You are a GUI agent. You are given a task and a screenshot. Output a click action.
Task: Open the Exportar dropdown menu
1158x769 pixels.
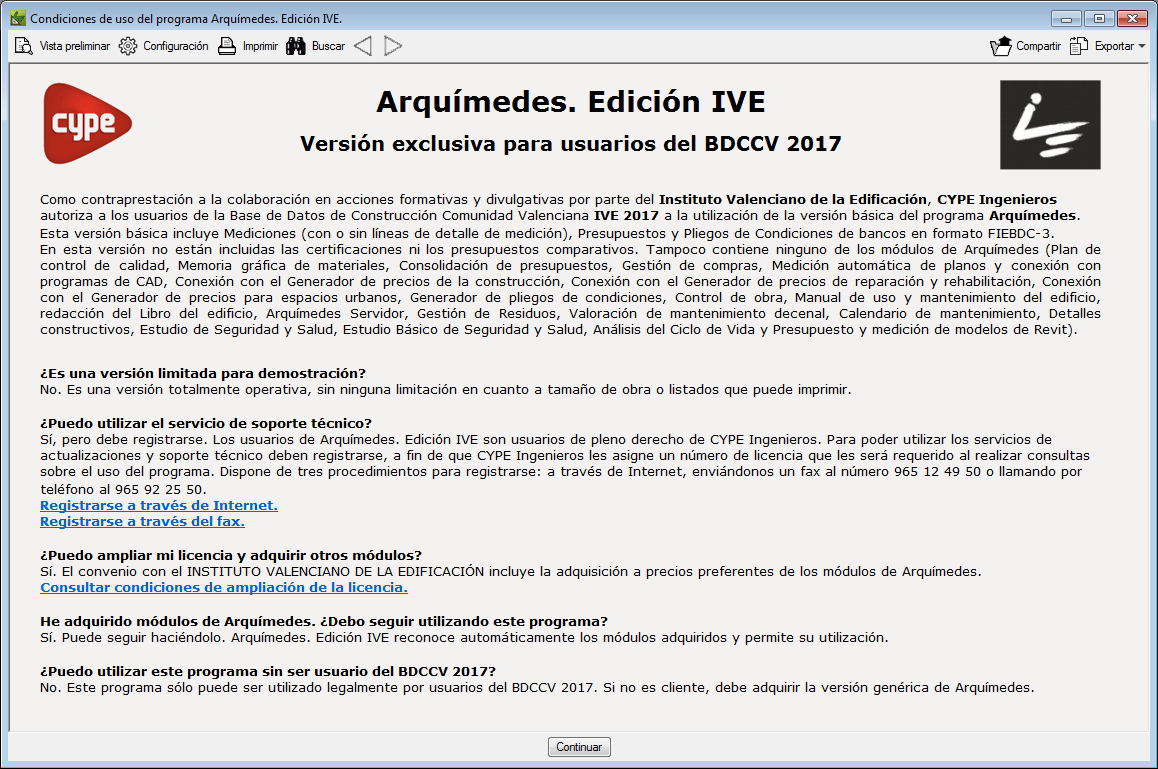tap(1107, 46)
